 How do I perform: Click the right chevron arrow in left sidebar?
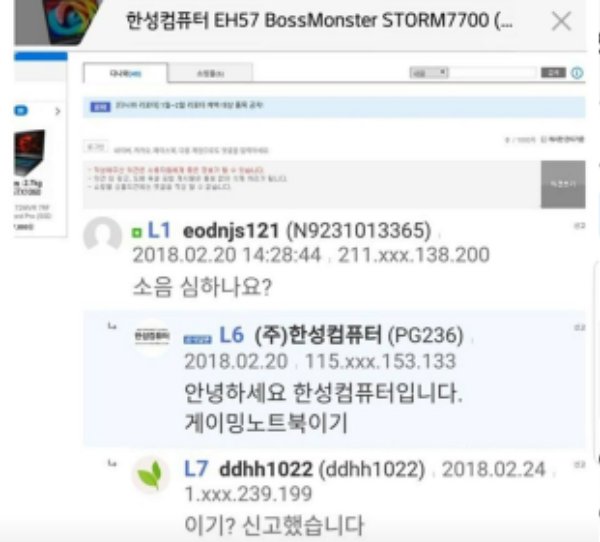coord(58,111)
